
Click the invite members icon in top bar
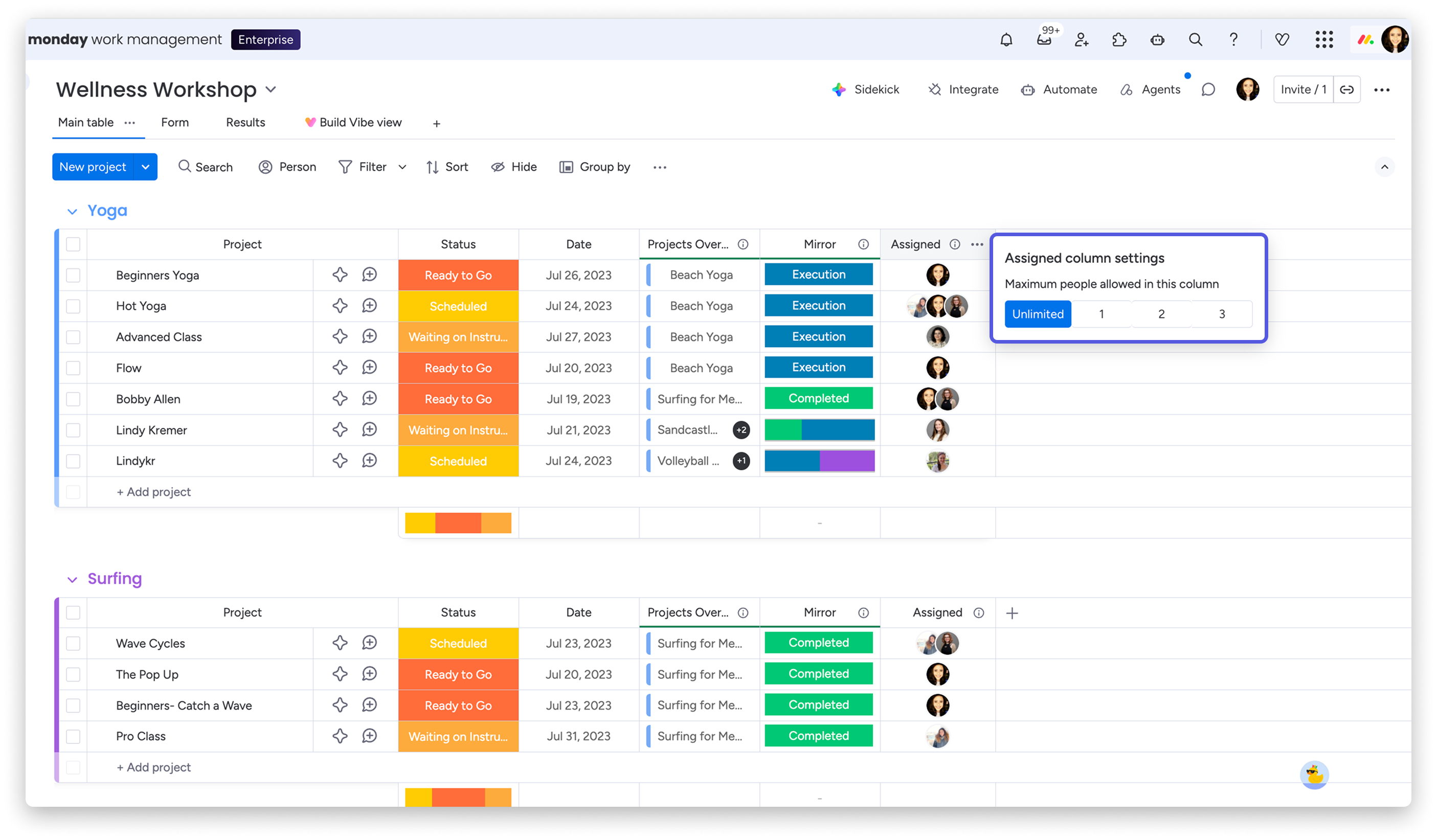(1081, 39)
